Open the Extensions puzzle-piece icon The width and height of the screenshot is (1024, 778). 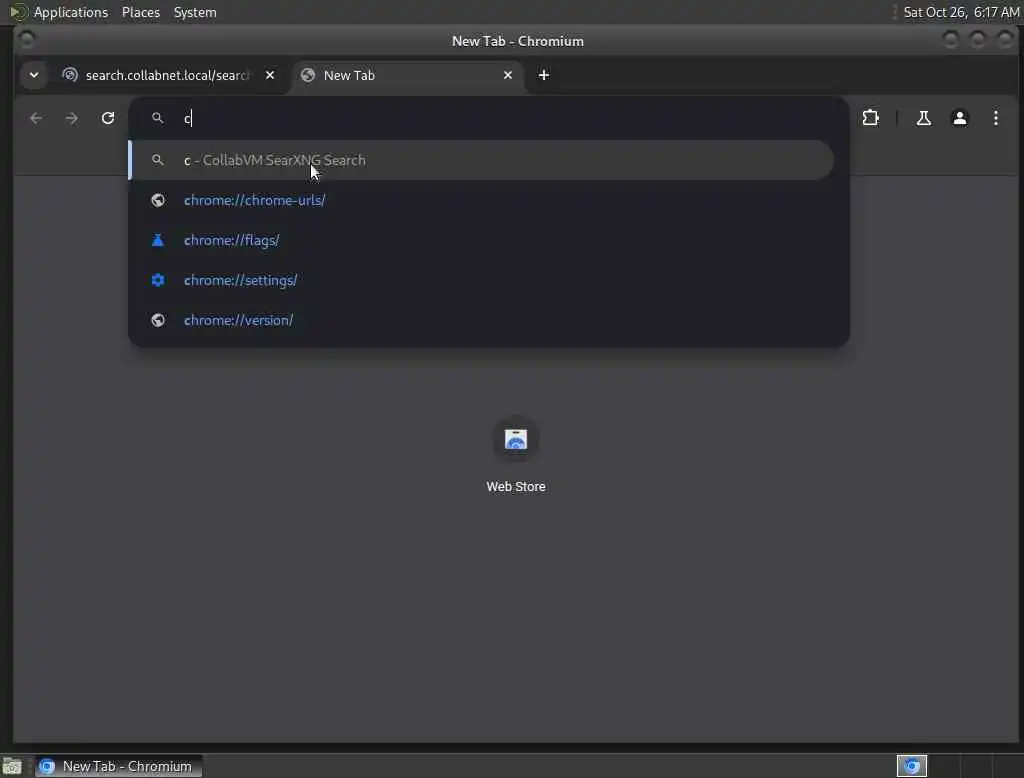click(x=871, y=118)
